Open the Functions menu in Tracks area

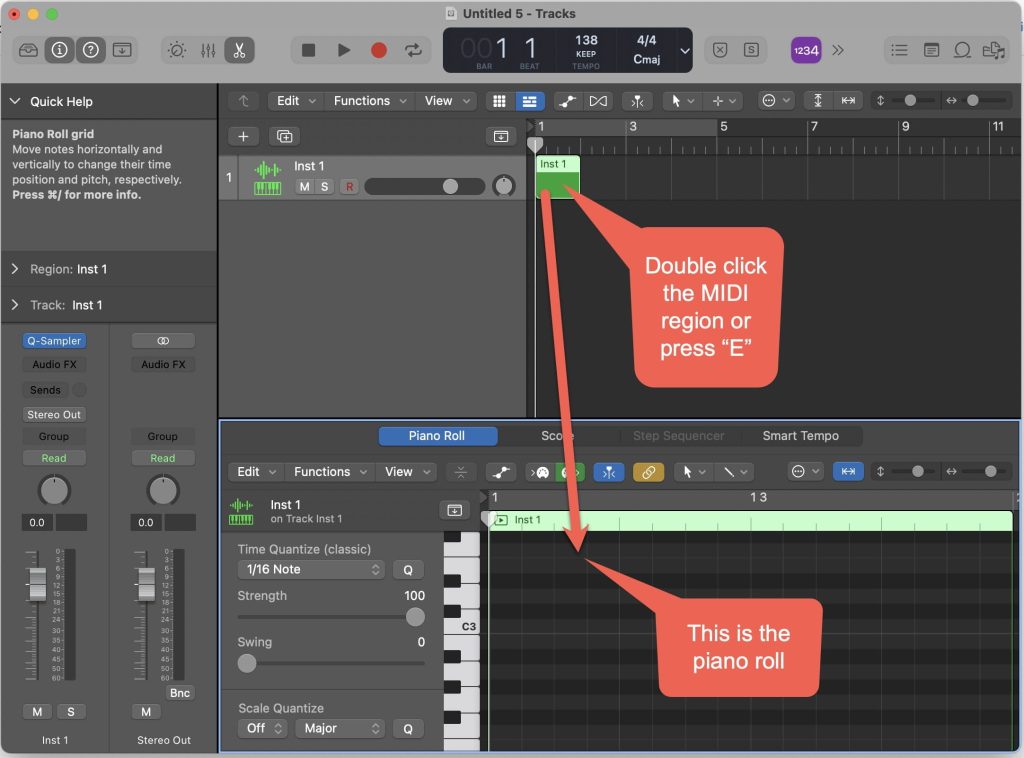(x=370, y=101)
